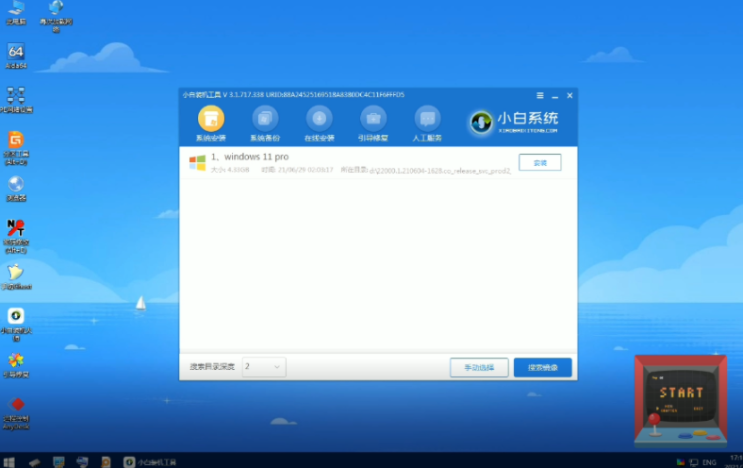The image size is (743, 468).
Task: Open the Windows Start button on taskbar
Action: coord(9,461)
